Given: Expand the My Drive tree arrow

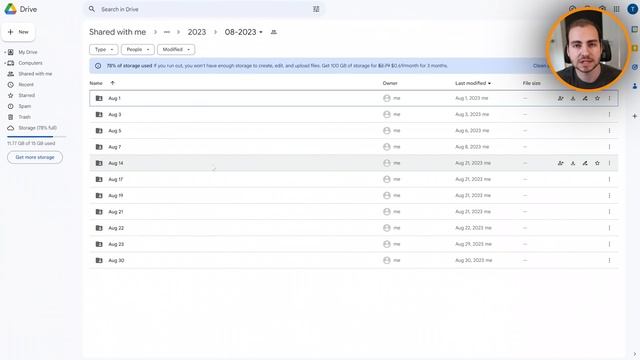Looking at the screenshot, I should click(x=4, y=52).
